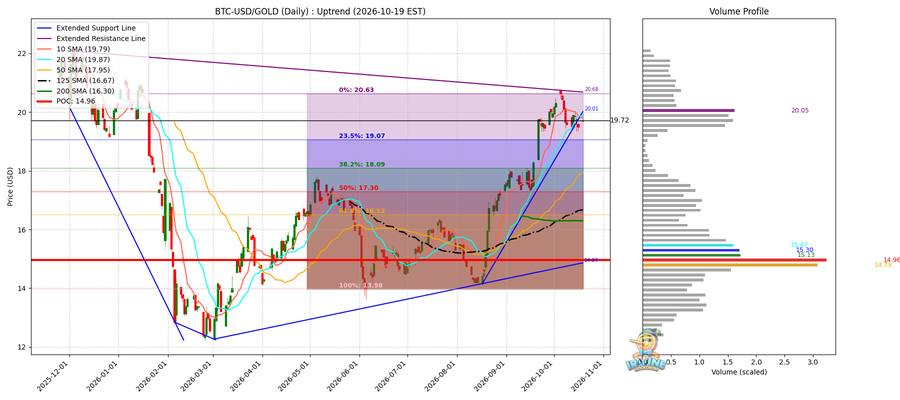The image size is (900, 400).
Task: Click the '100%: 13.98' Fibonacci label
Action: [x=360, y=285]
